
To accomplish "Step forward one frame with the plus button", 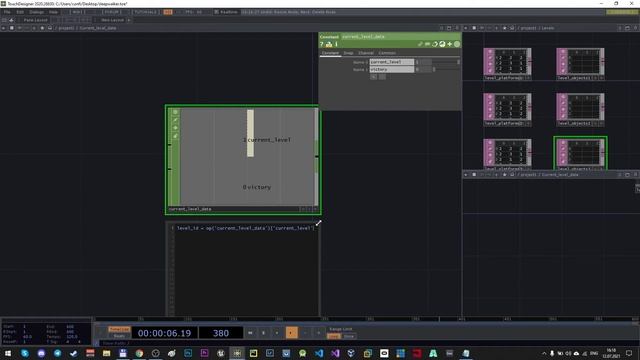I will (x=318, y=333).
